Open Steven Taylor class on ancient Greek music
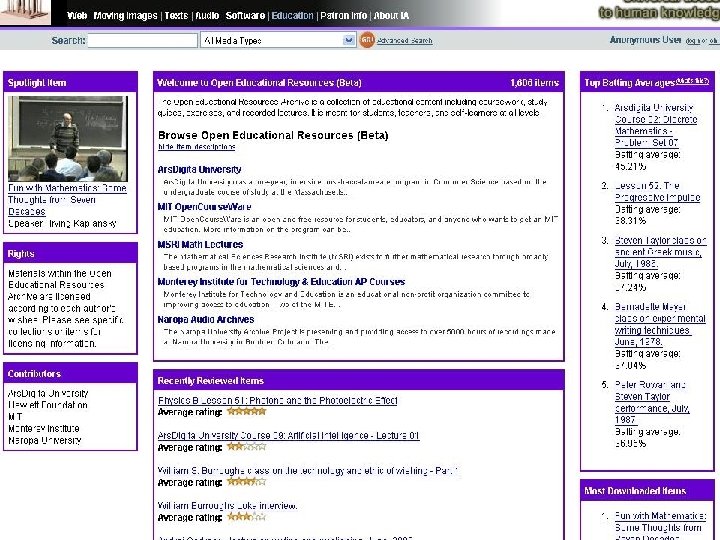This screenshot has height=540, width=720. tap(660, 252)
